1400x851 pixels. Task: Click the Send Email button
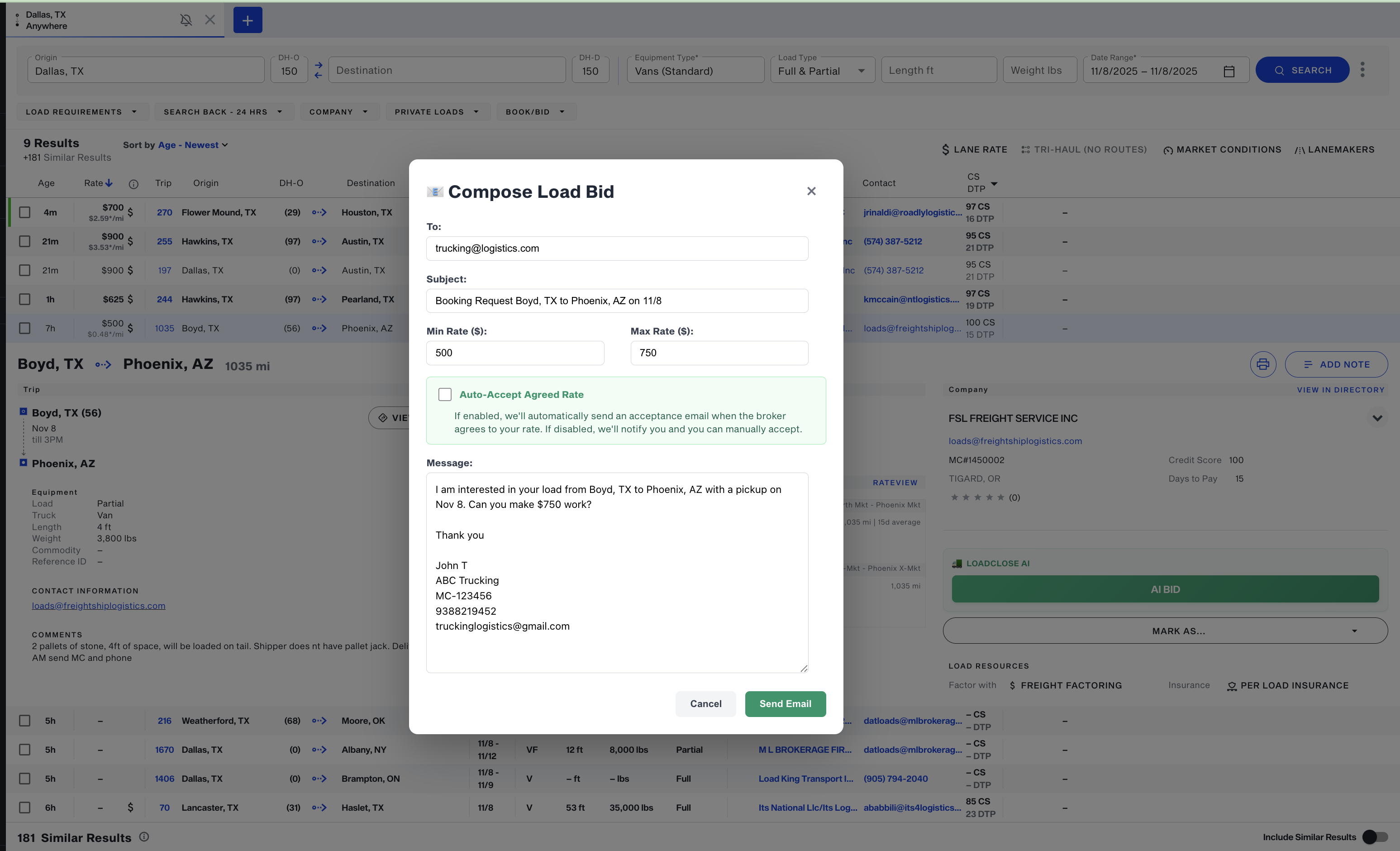(x=785, y=704)
